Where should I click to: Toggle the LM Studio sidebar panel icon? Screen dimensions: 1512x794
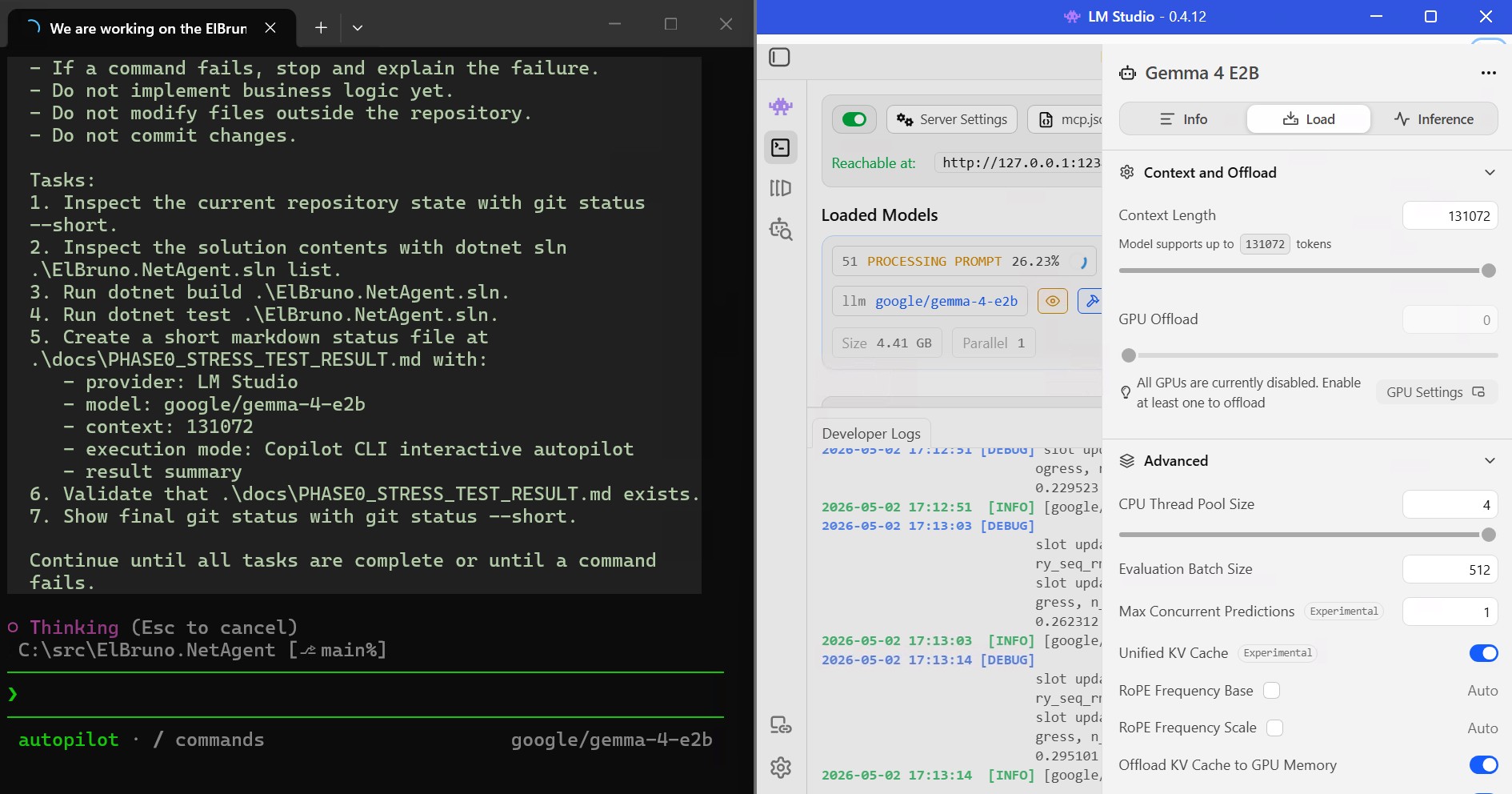(x=779, y=58)
